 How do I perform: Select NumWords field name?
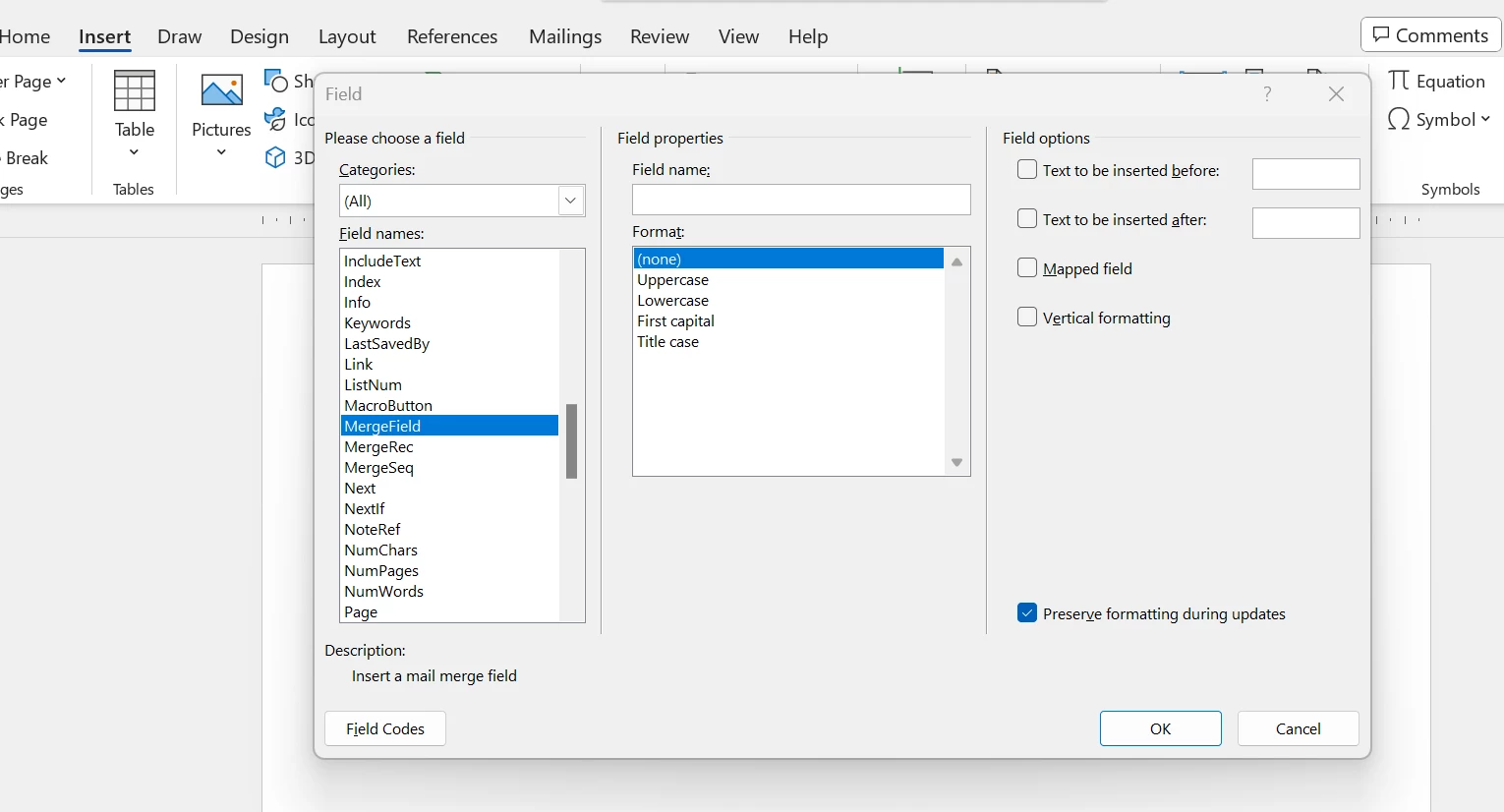tap(449, 591)
